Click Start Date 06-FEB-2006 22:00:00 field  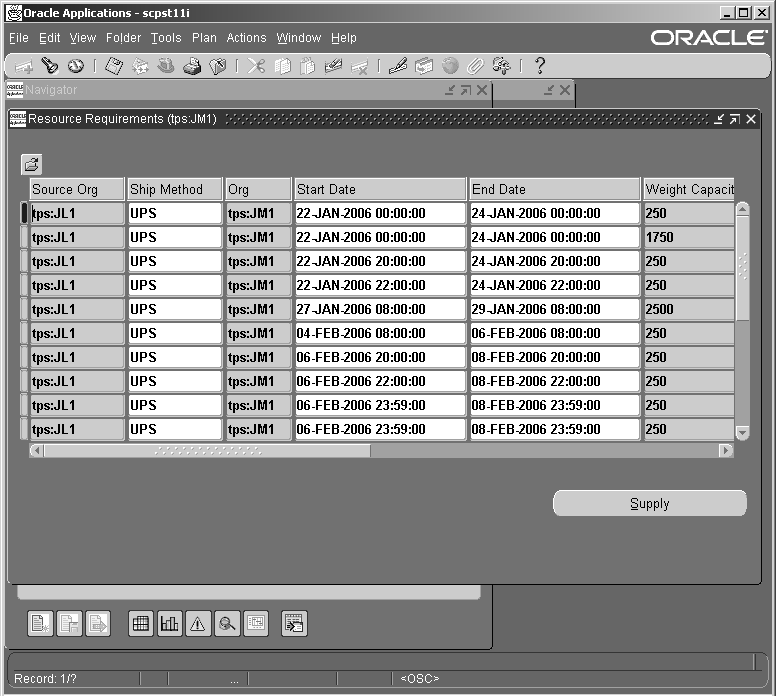click(x=380, y=381)
